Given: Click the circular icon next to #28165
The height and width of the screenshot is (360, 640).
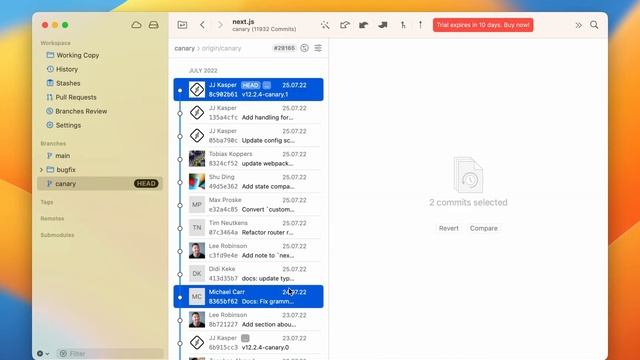Looking at the screenshot, I should pos(304,48).
